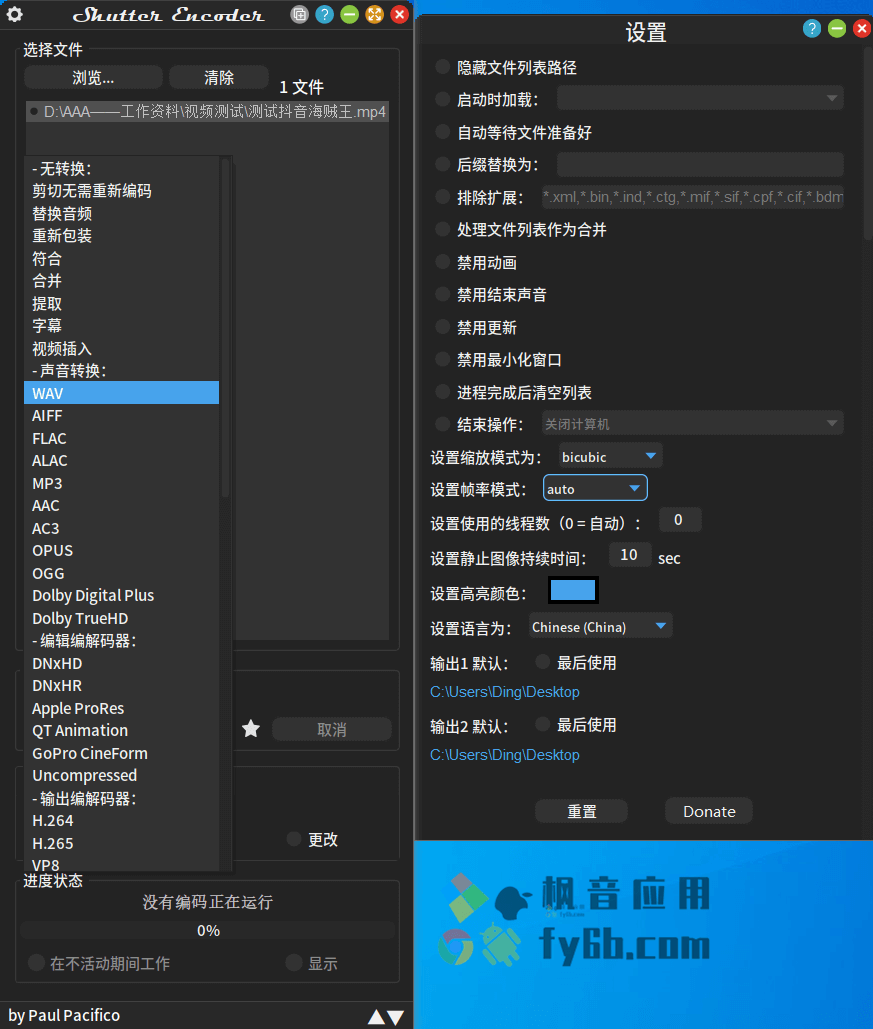Select the 测试抖音海贼王.mp4 file entry
873x1029 pixels.
coord(207,112)
